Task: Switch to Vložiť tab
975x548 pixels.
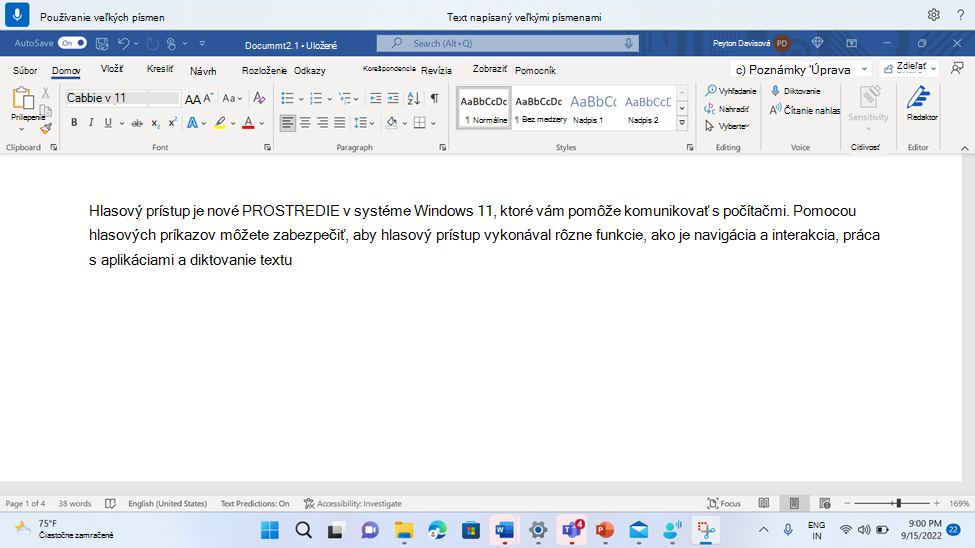Action: [112, 69]
